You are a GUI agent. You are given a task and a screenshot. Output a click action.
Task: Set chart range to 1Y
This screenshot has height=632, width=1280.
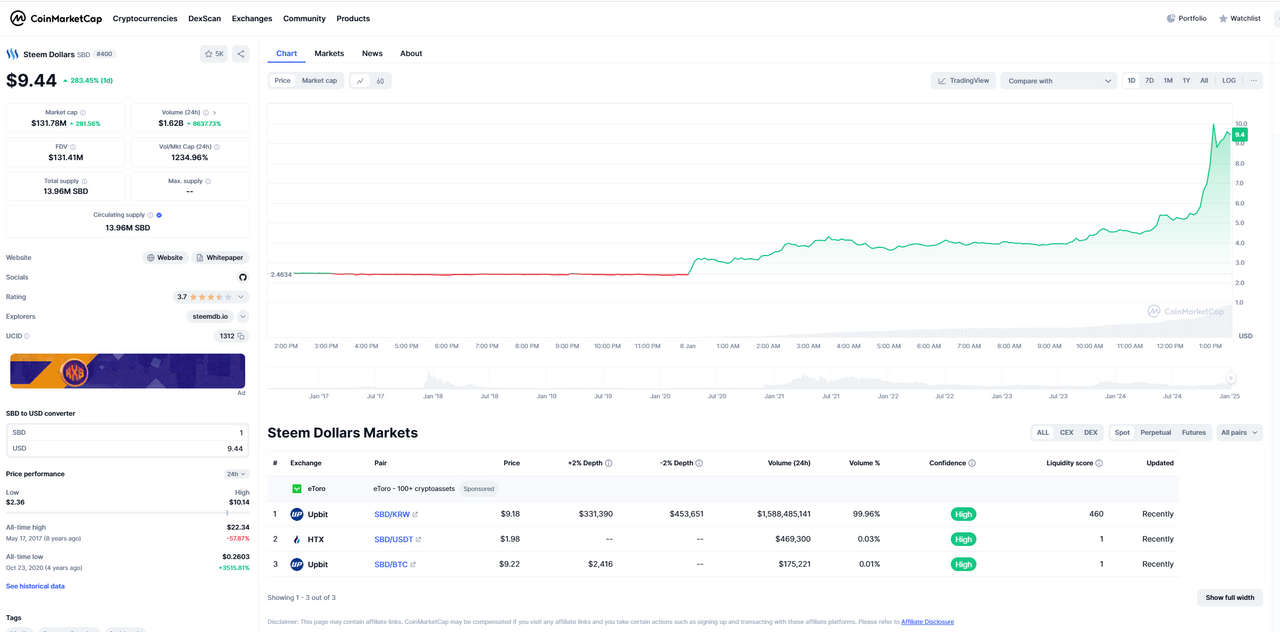(x=1186, y=81)
